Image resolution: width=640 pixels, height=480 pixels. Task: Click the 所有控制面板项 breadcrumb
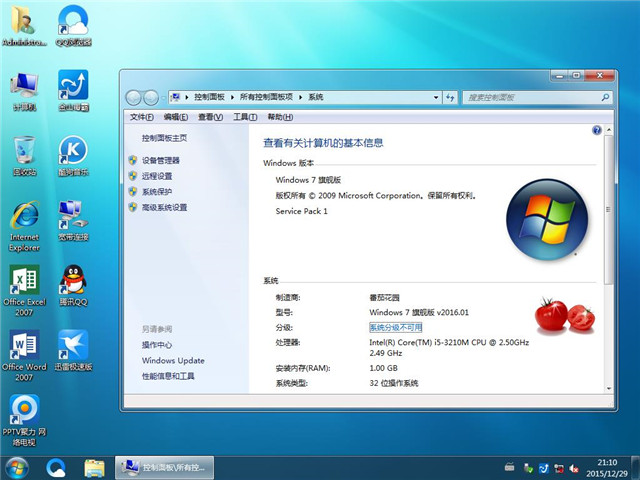pyautogui.click(x=266, y=97)
